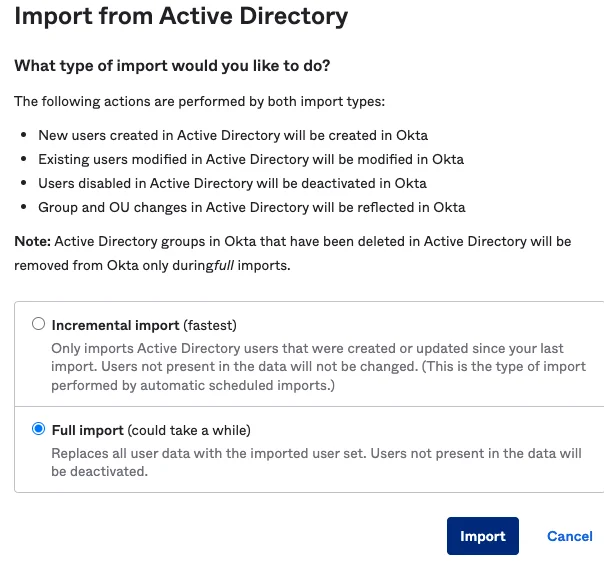Screen dimensions: 604x561
Task: Click the incremental import description paragraph
Action: tap(319, 366)
